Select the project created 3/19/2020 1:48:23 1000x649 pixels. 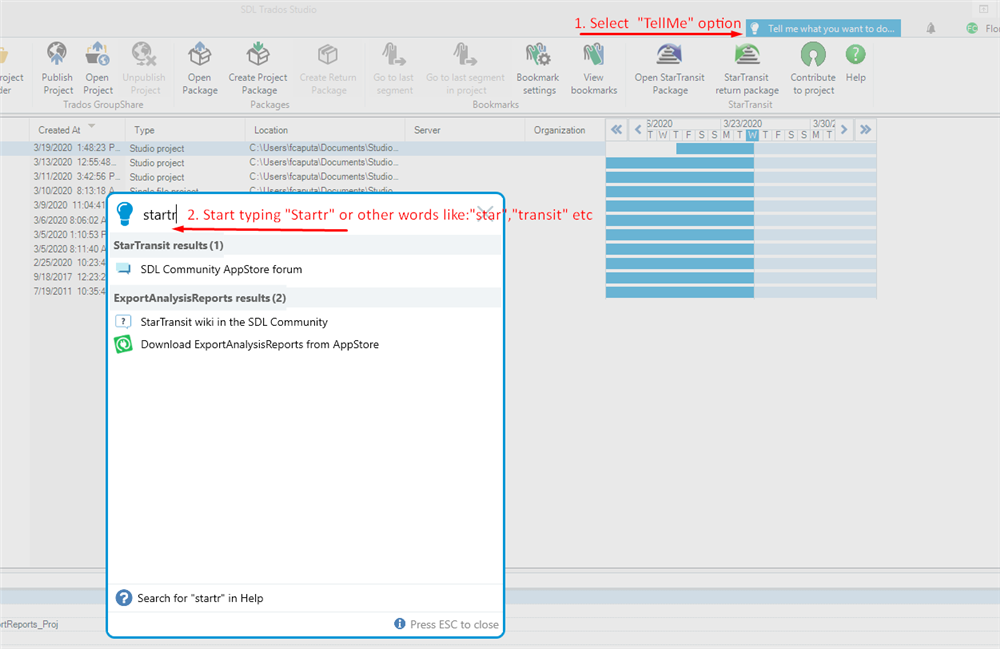(x=302, y=148)
